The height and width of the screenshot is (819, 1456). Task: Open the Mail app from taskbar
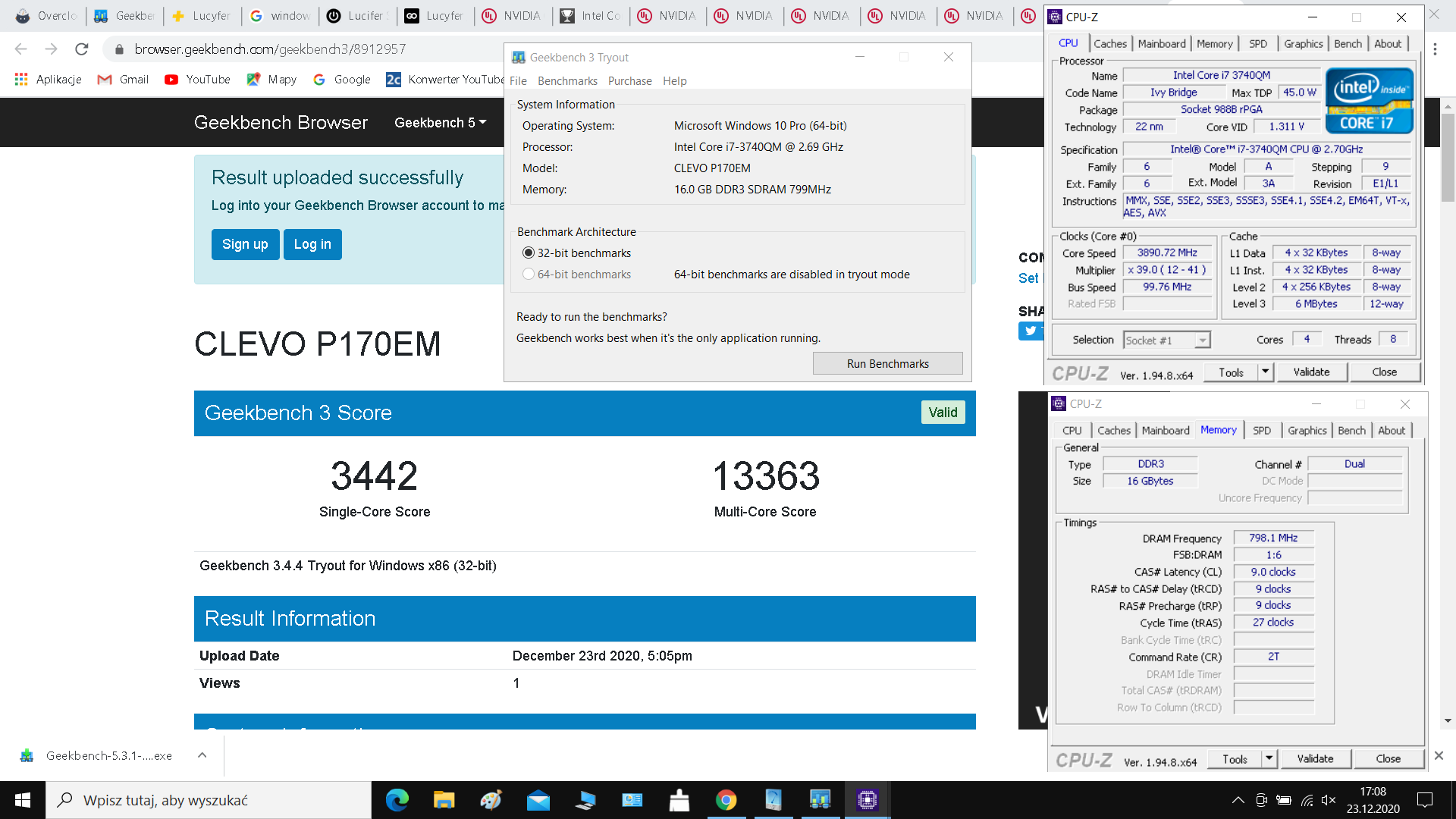tap(538, 800)
